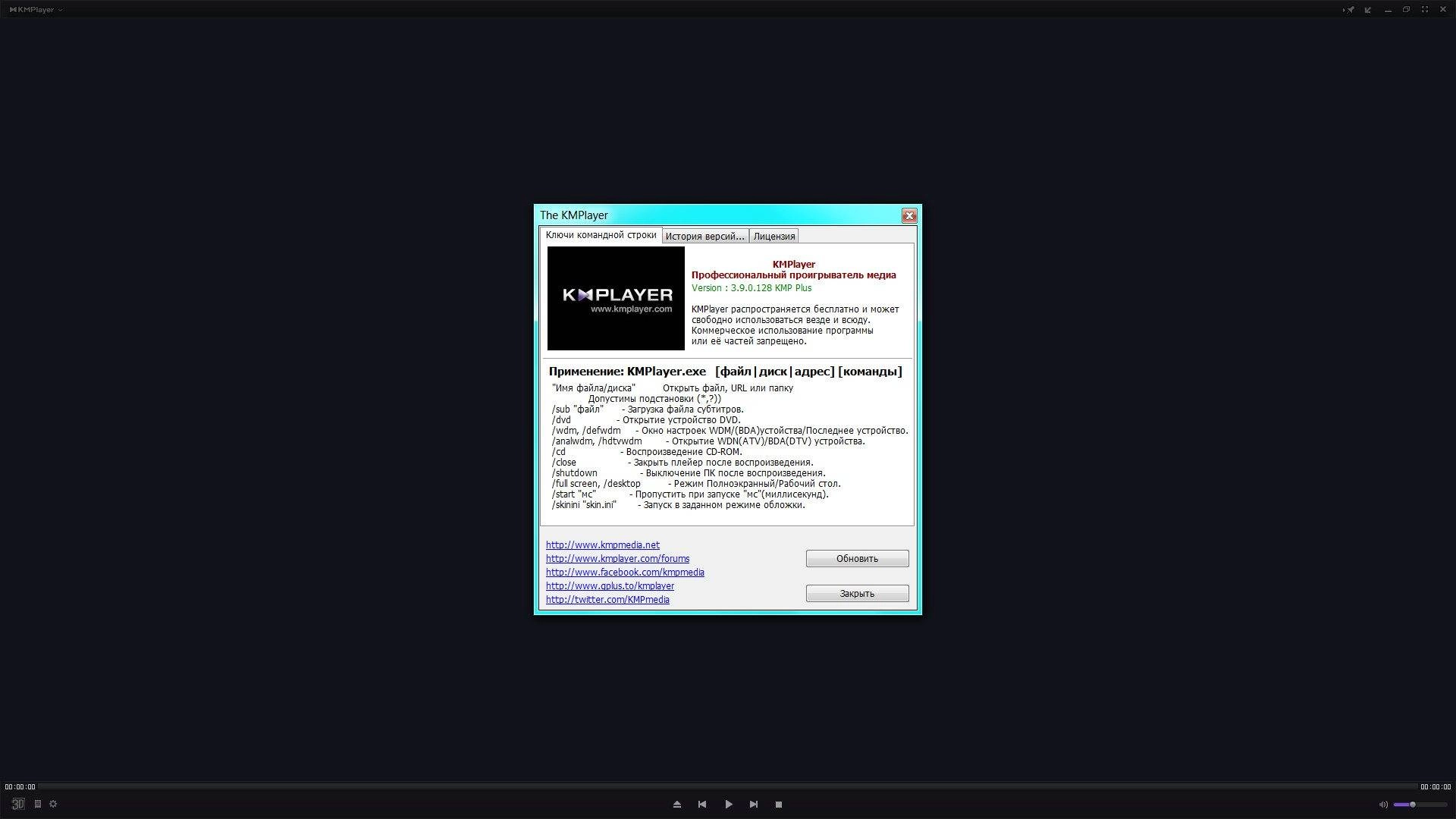This screenshot has width=1456, height=819.
Task: Open the control box gear icon
Action: pos(53,804)
